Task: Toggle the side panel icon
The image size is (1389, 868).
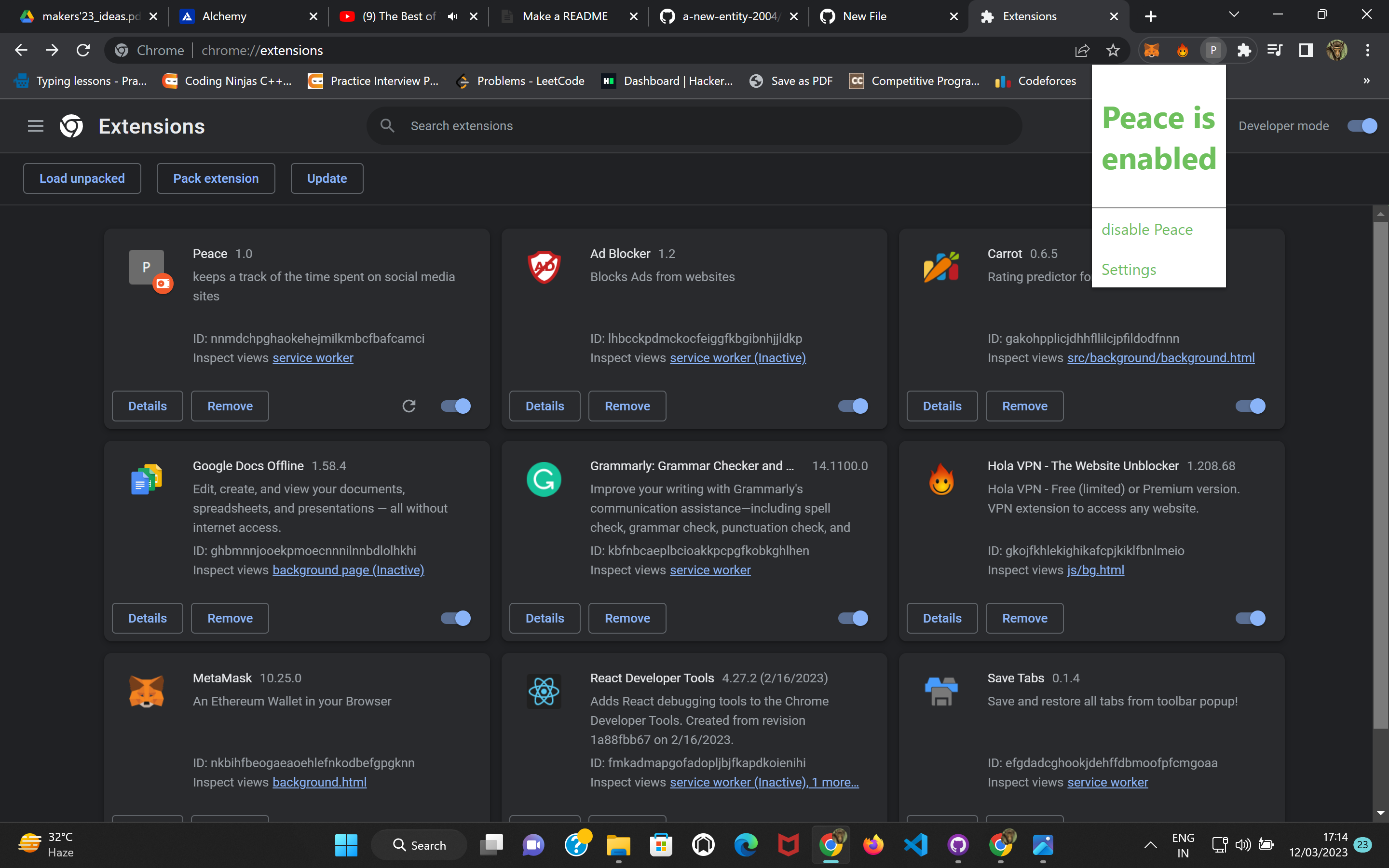Action: [1306, 51]
